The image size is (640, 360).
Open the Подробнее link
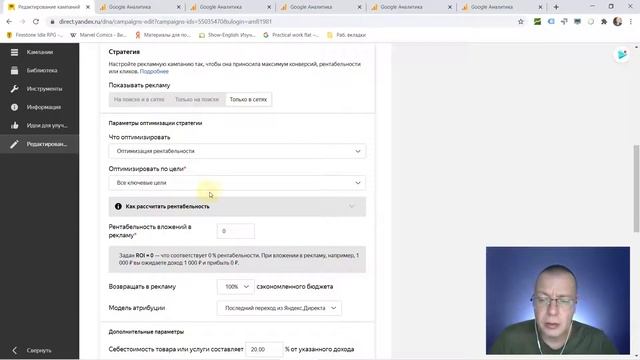tap(154, 71)
